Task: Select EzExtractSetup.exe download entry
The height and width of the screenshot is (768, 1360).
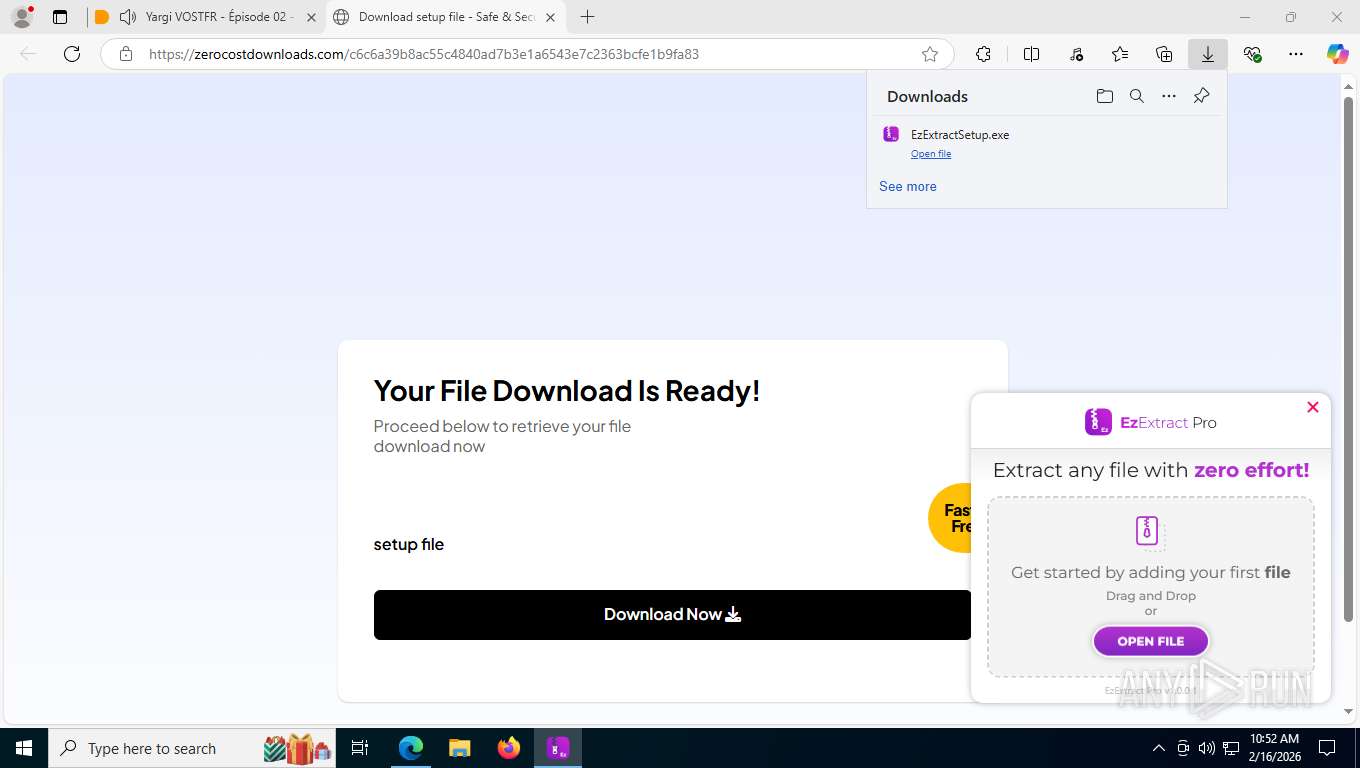Action: pos(1047,143)
